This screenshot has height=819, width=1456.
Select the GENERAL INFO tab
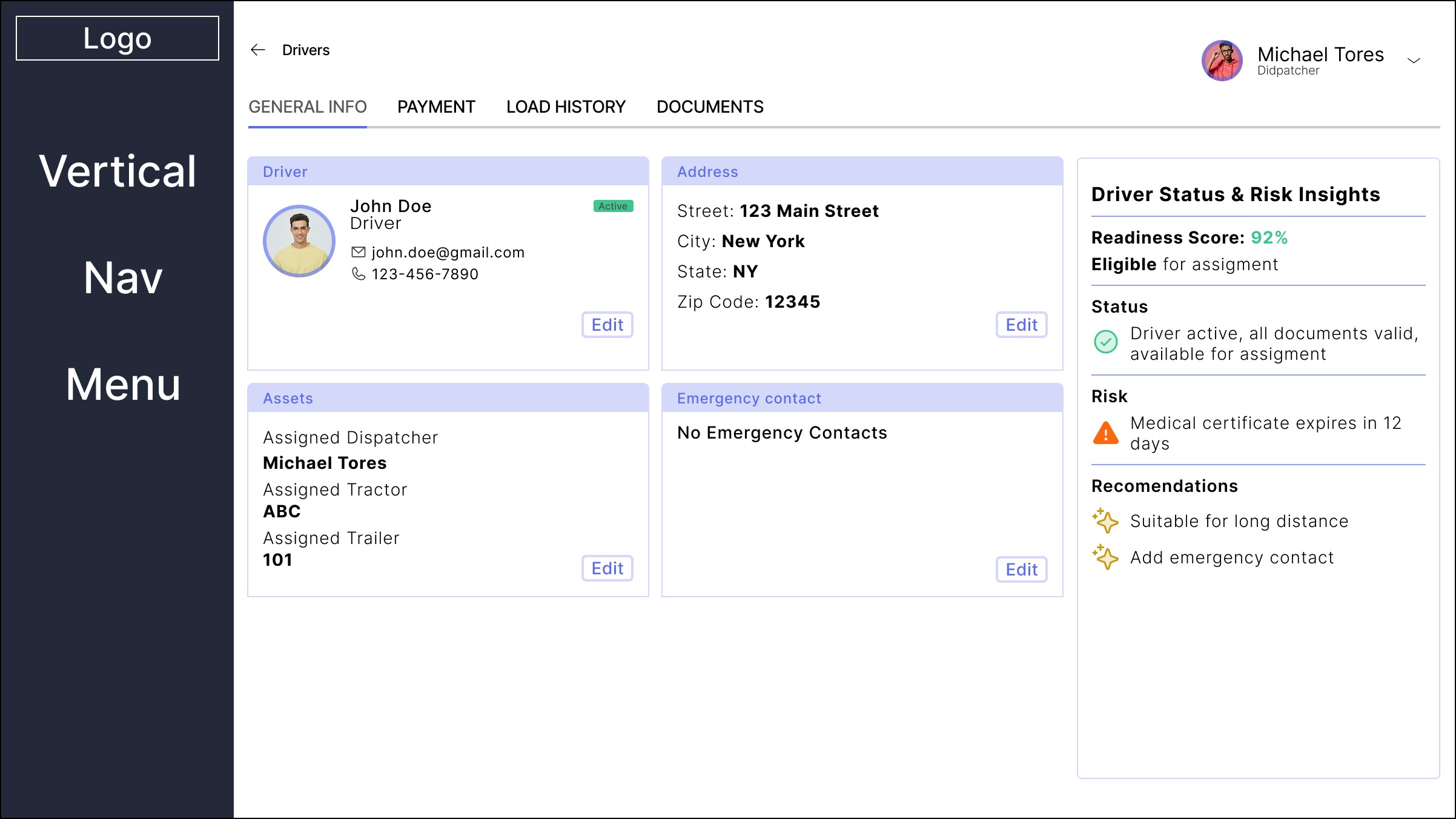(308, 107)
